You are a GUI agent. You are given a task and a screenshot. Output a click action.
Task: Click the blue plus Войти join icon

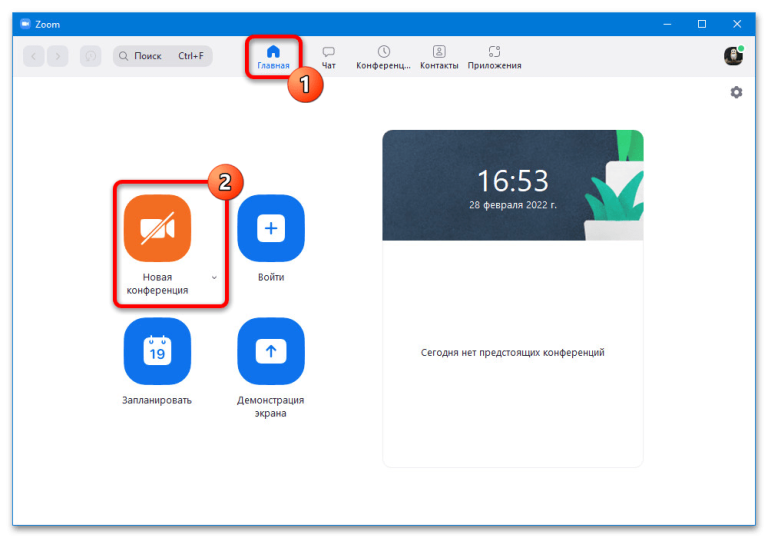click(x=271, y=228)
